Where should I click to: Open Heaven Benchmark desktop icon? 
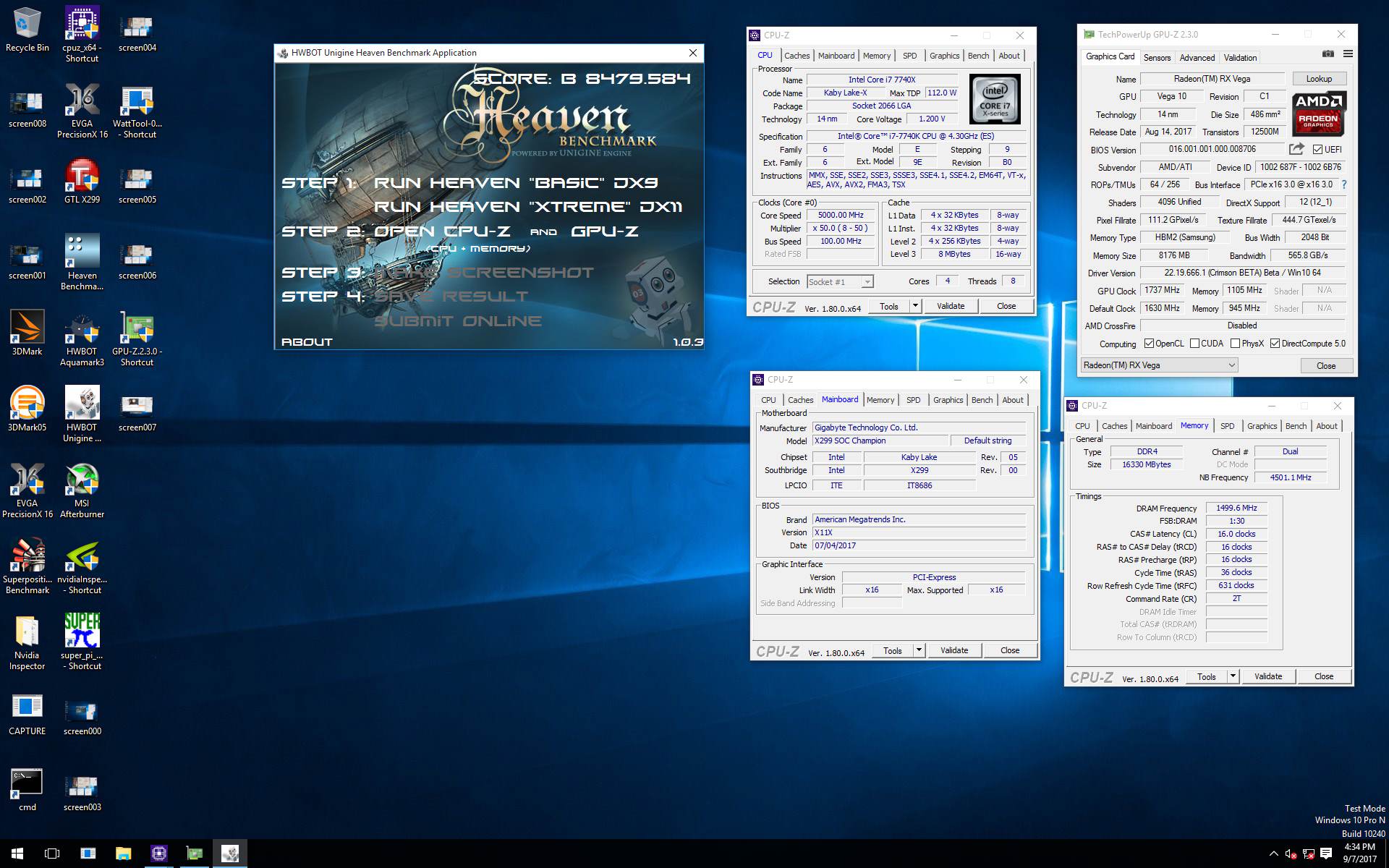pyautogui.click(x=82, y=261)
